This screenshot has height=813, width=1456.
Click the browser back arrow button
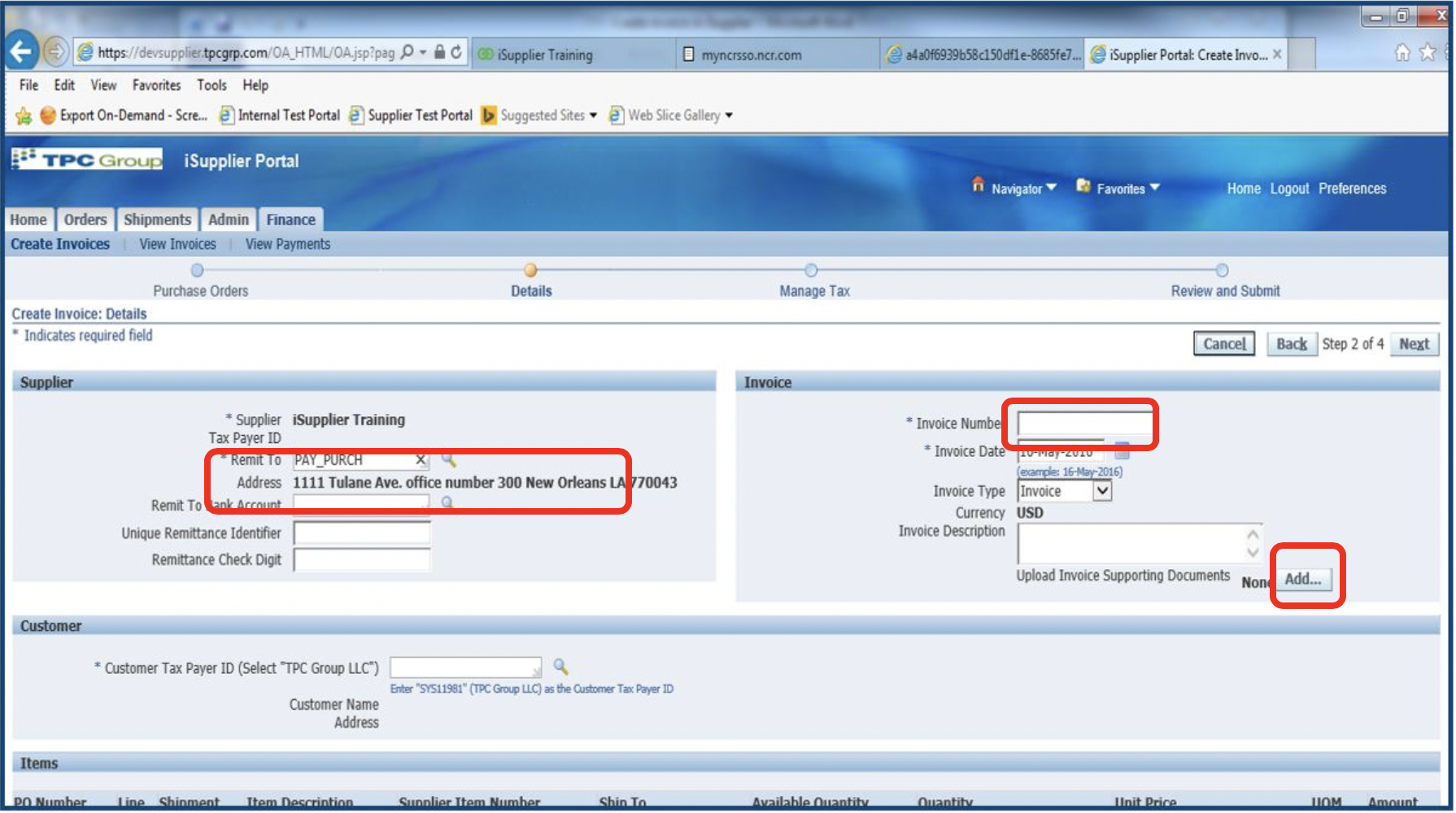click(x=23, y=52)
